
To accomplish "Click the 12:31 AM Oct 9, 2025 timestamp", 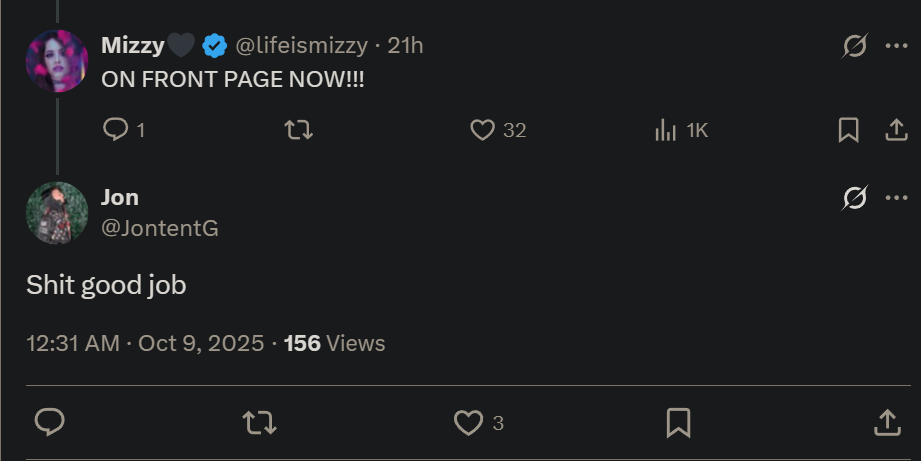I will pos(145,344).
